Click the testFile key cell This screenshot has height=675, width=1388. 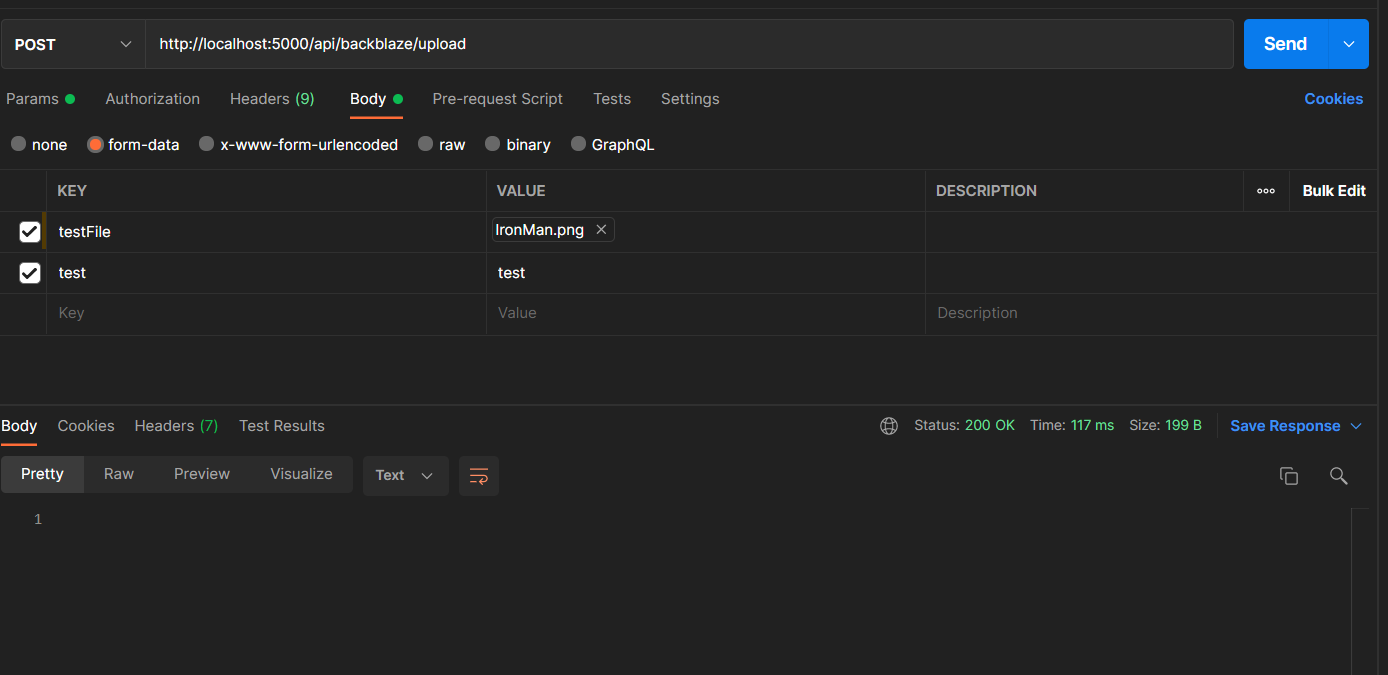coord(266,232)
